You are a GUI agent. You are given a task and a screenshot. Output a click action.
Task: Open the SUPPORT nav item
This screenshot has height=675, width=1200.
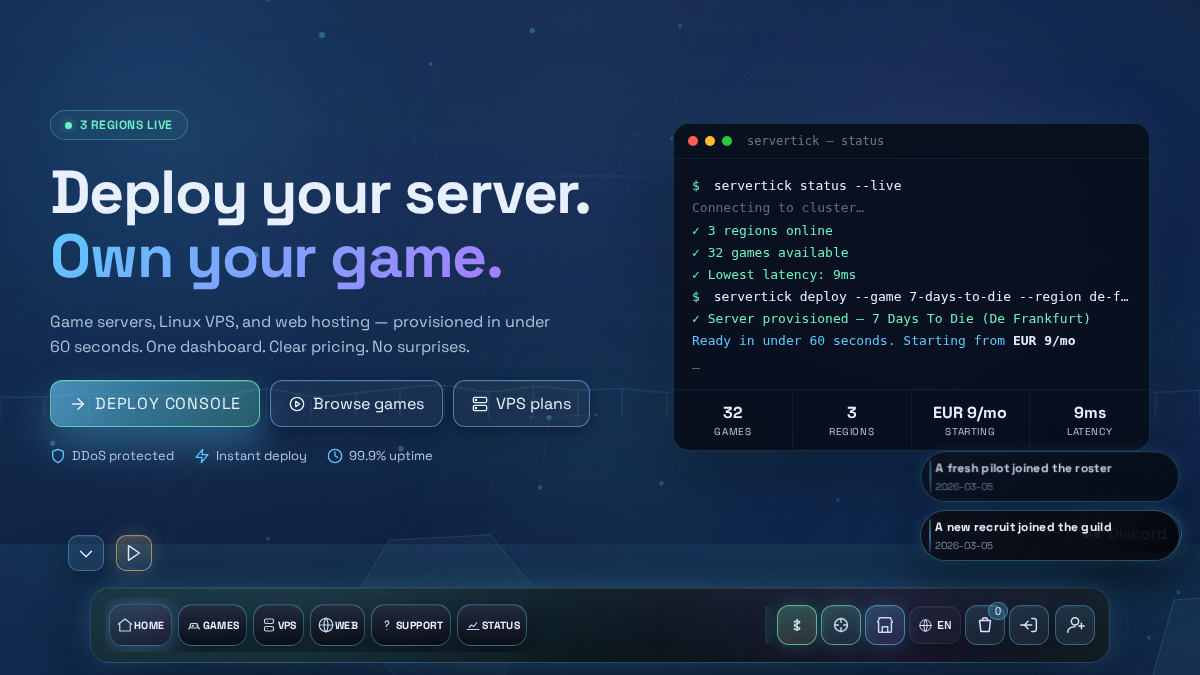[411, 625]
